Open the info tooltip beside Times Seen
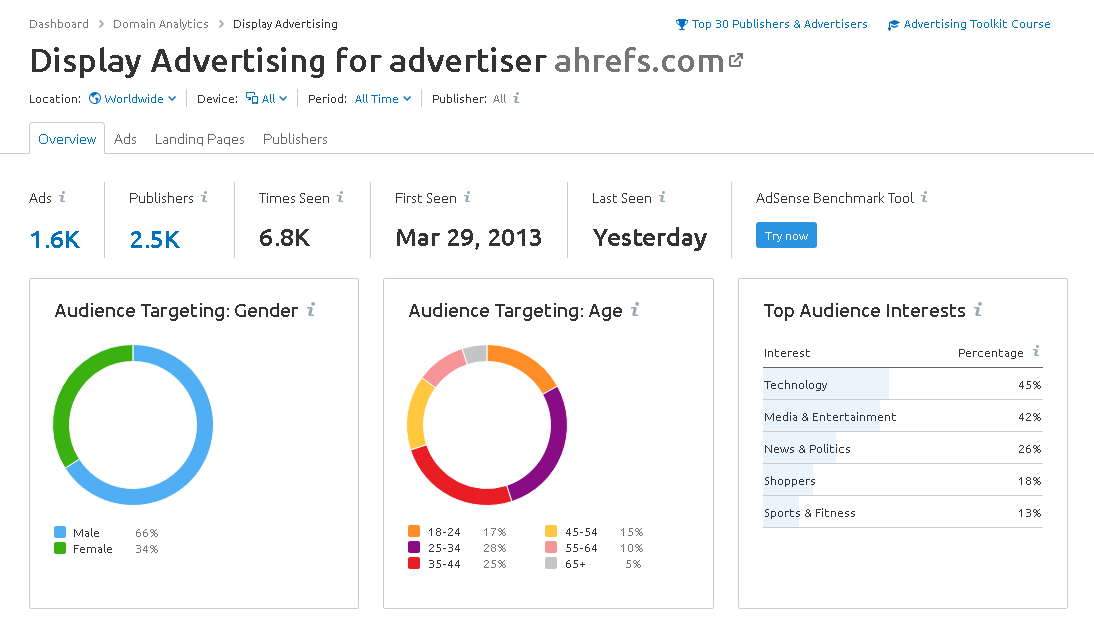1094x624 pixels. 342,198
